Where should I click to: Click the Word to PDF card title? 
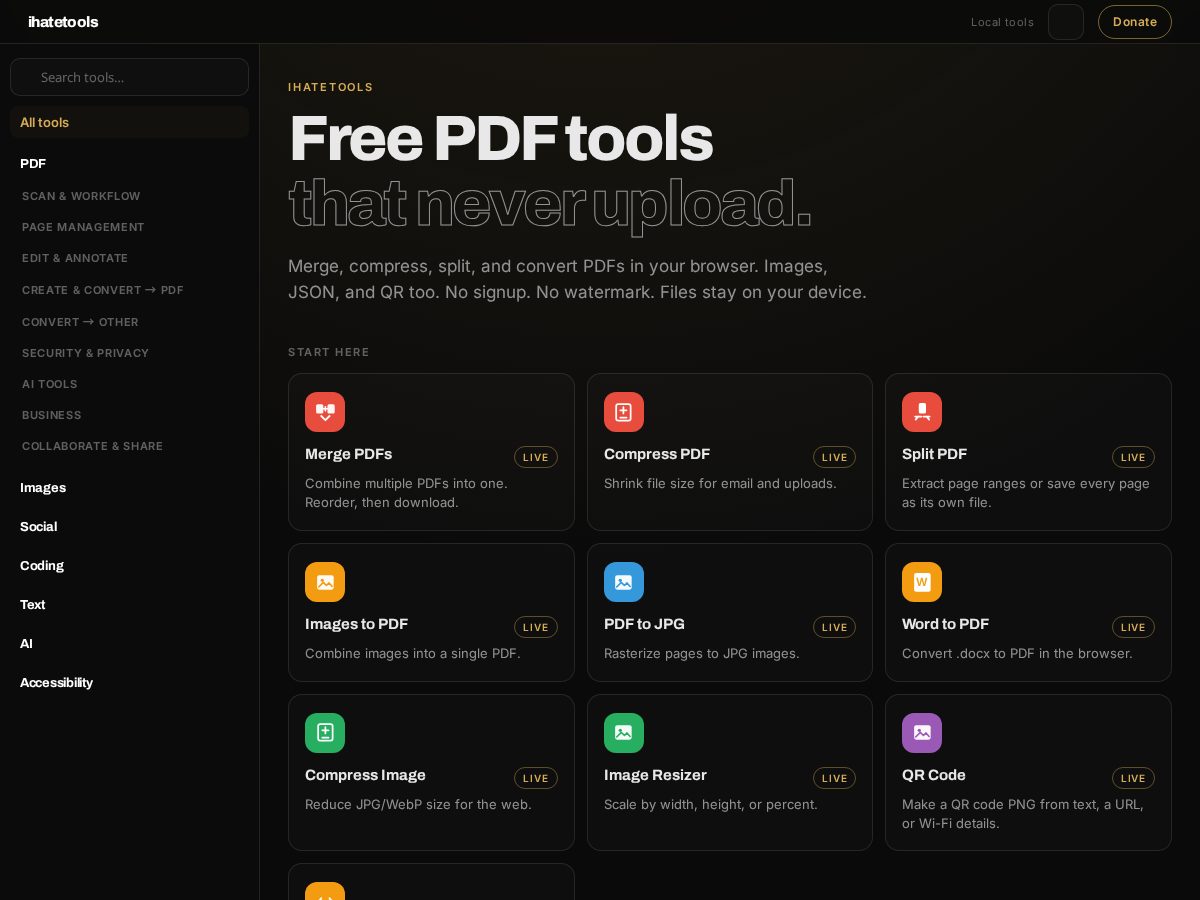tap(945, 624)
